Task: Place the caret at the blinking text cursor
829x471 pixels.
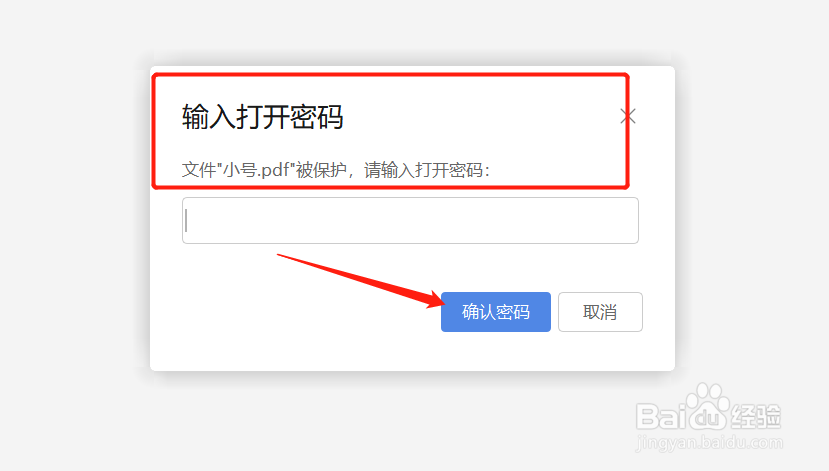Action: pos(186,220)
